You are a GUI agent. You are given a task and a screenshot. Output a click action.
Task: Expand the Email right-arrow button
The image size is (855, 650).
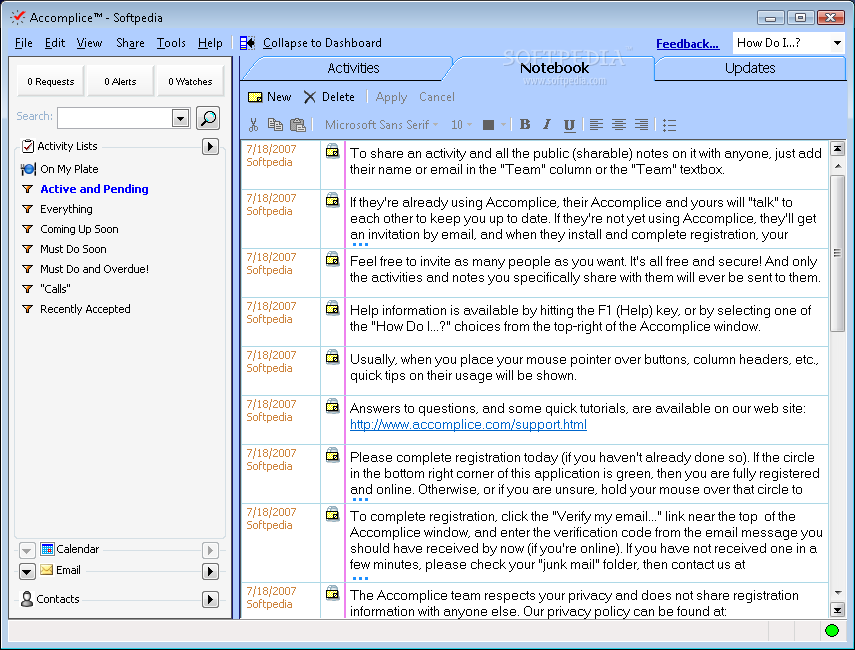(x=210, y=571)
